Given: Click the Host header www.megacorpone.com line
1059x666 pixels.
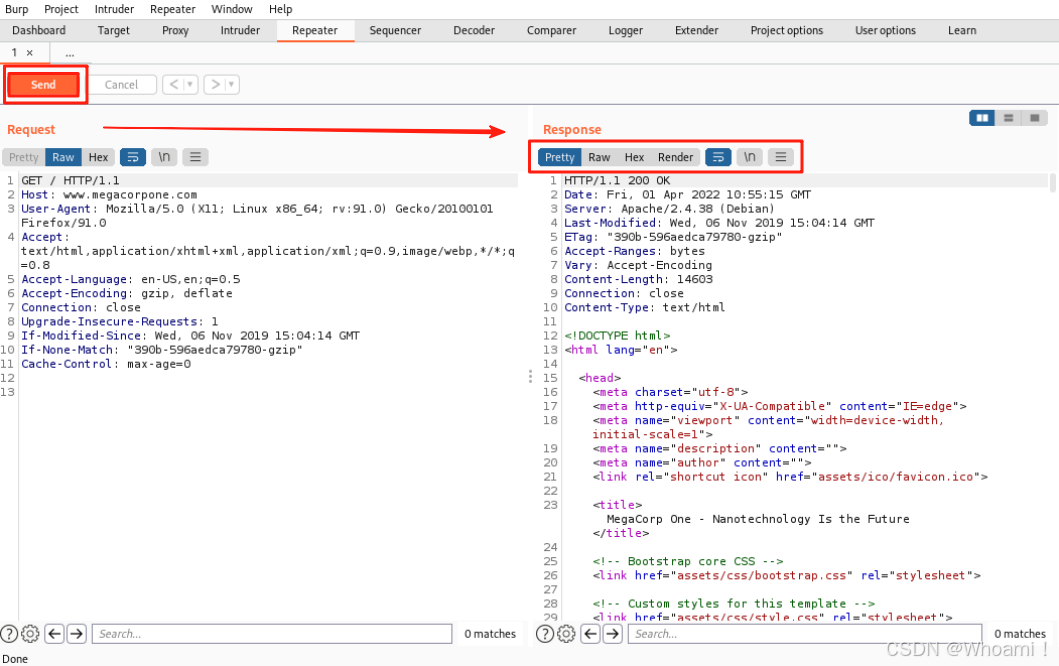Looking at the screenshot, I should pyautogui.click(x=109, y=195).
